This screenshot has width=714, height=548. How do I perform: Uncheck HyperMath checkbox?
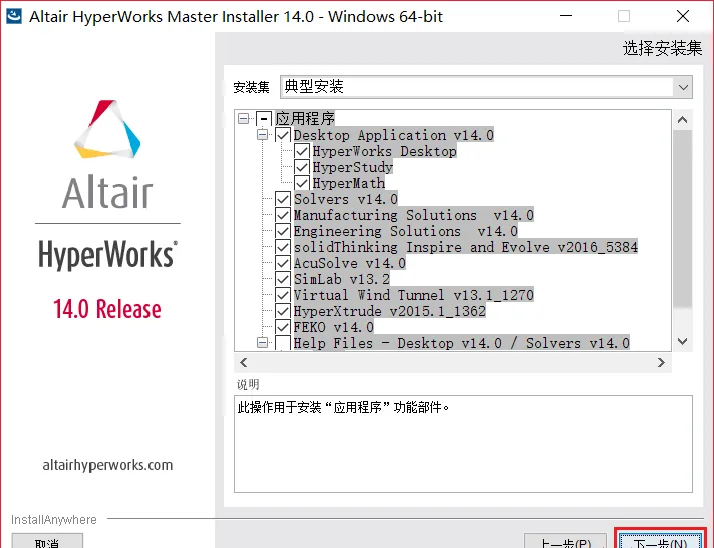pos(302,183)
